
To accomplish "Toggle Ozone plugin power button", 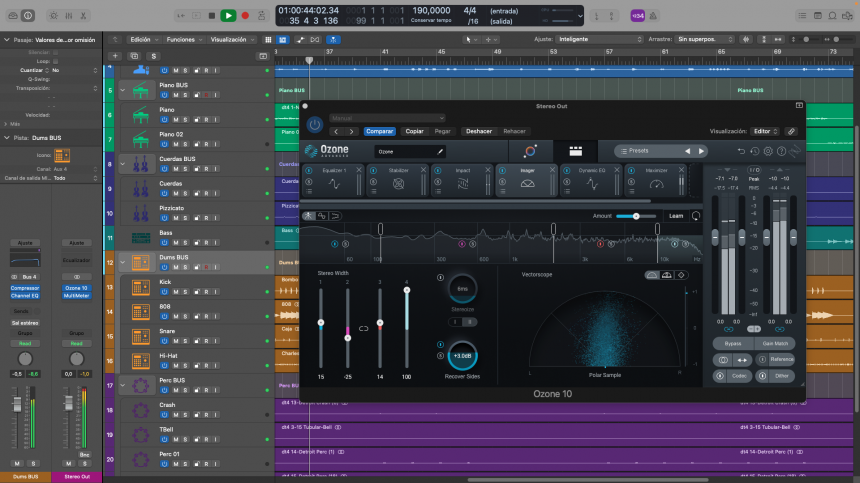I will [314, 125].
